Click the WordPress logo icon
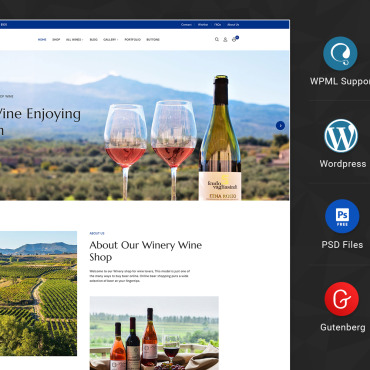This screenshot has height=370, width=370. 341,136
